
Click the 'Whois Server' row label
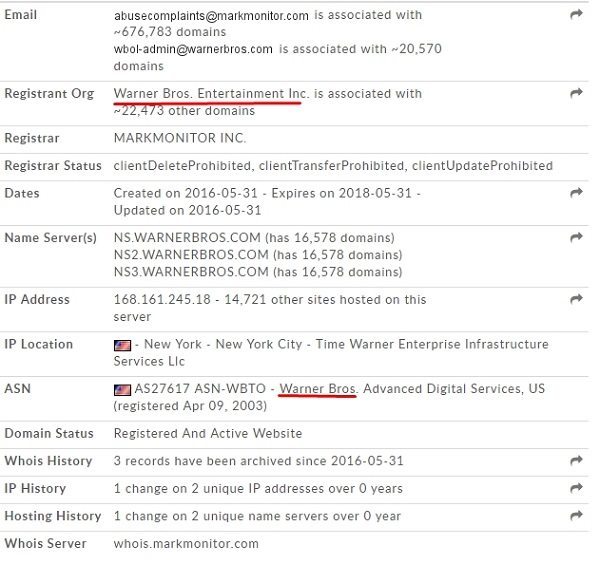click(x=45, y=543)
